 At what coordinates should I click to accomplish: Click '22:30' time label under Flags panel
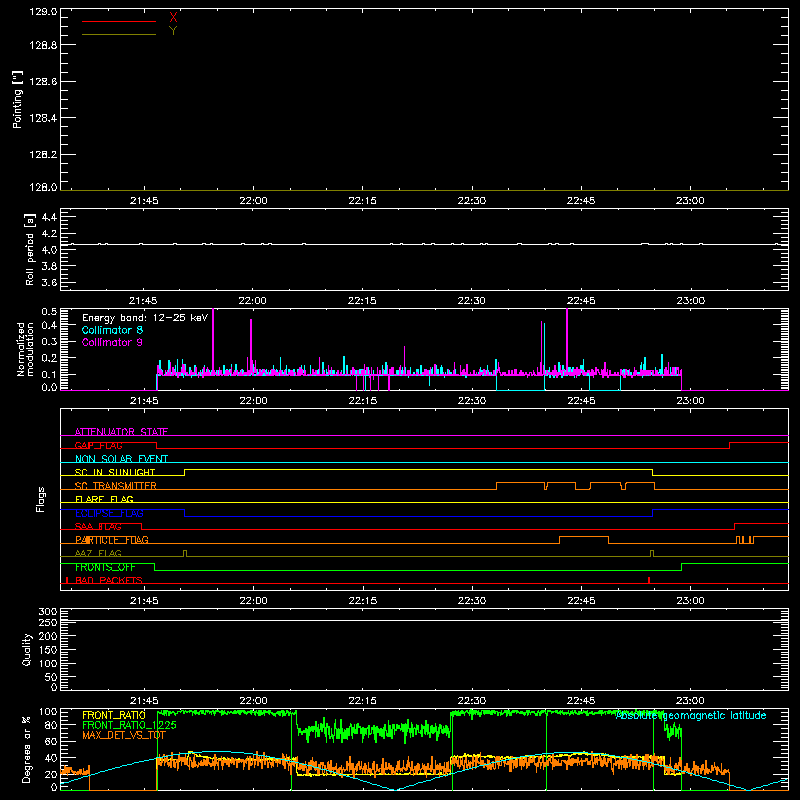[x=472, y=601]
